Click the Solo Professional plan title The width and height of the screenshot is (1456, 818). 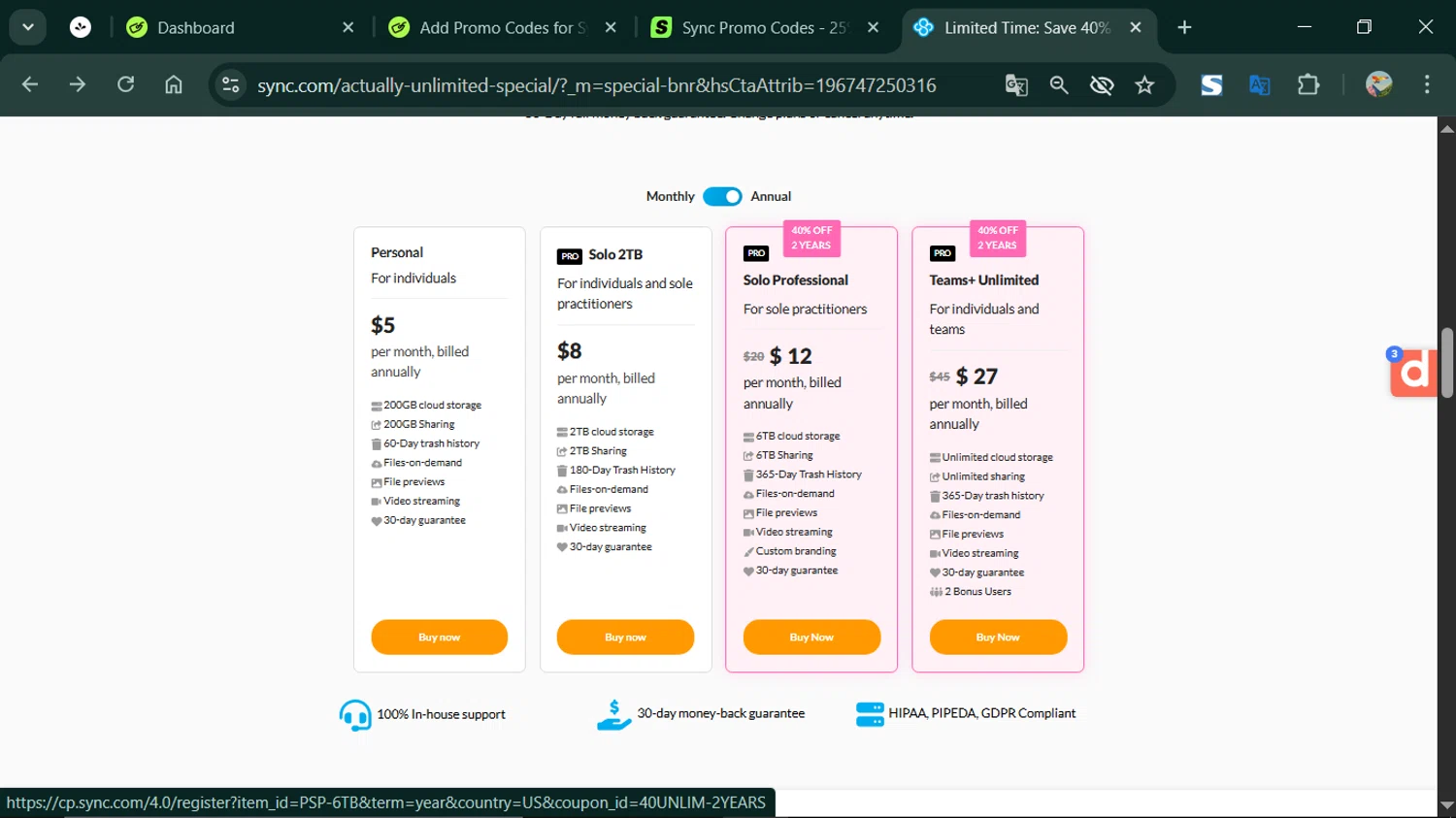(796, 279)
